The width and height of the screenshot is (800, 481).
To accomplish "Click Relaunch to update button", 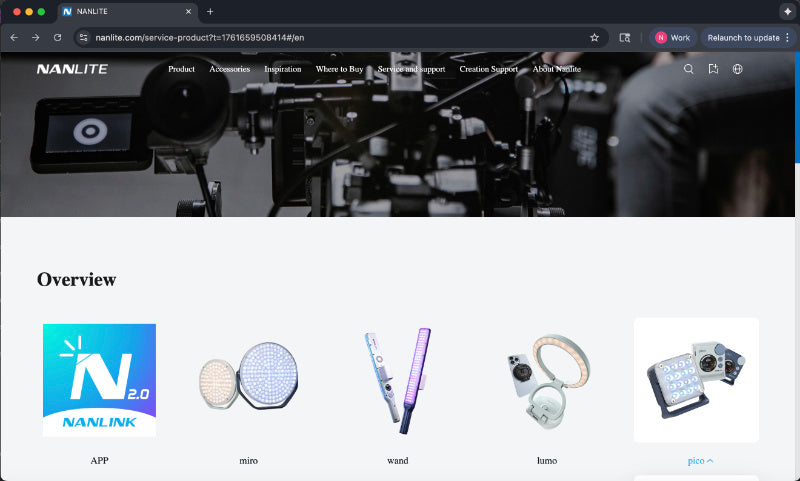I will pyautogui.click(x=743, y=37).
